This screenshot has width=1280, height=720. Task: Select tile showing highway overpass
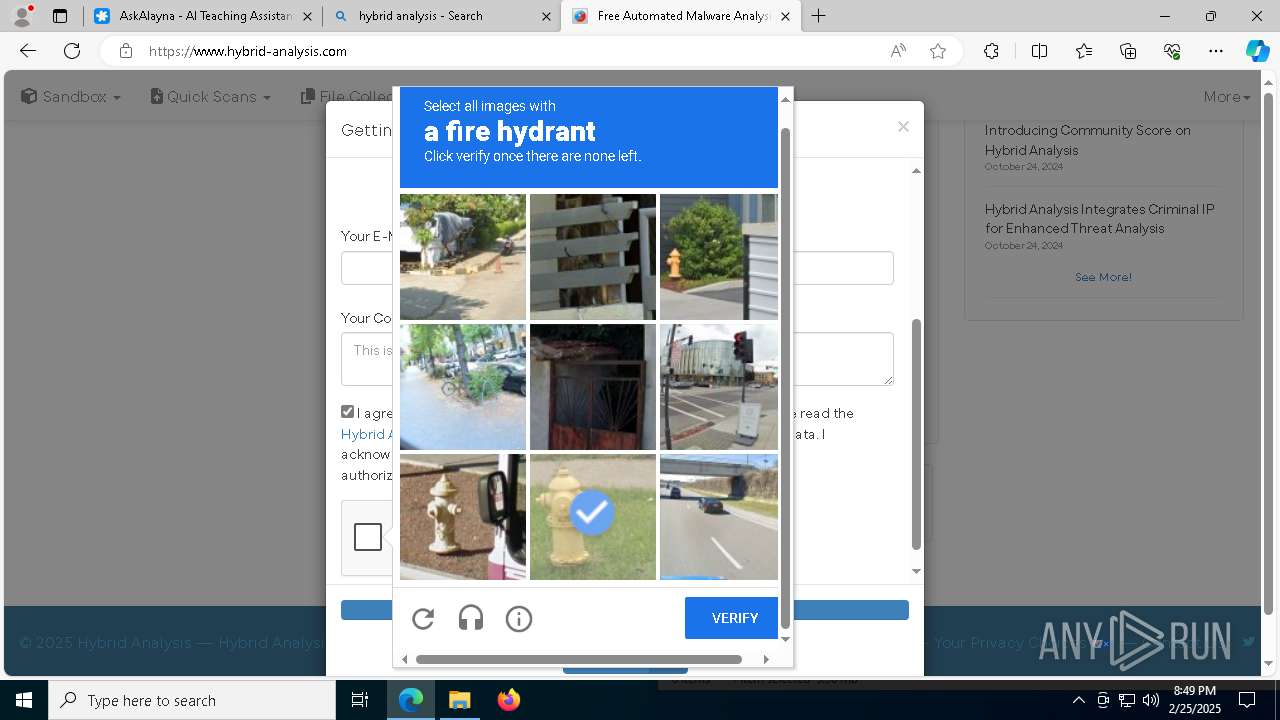719,517
